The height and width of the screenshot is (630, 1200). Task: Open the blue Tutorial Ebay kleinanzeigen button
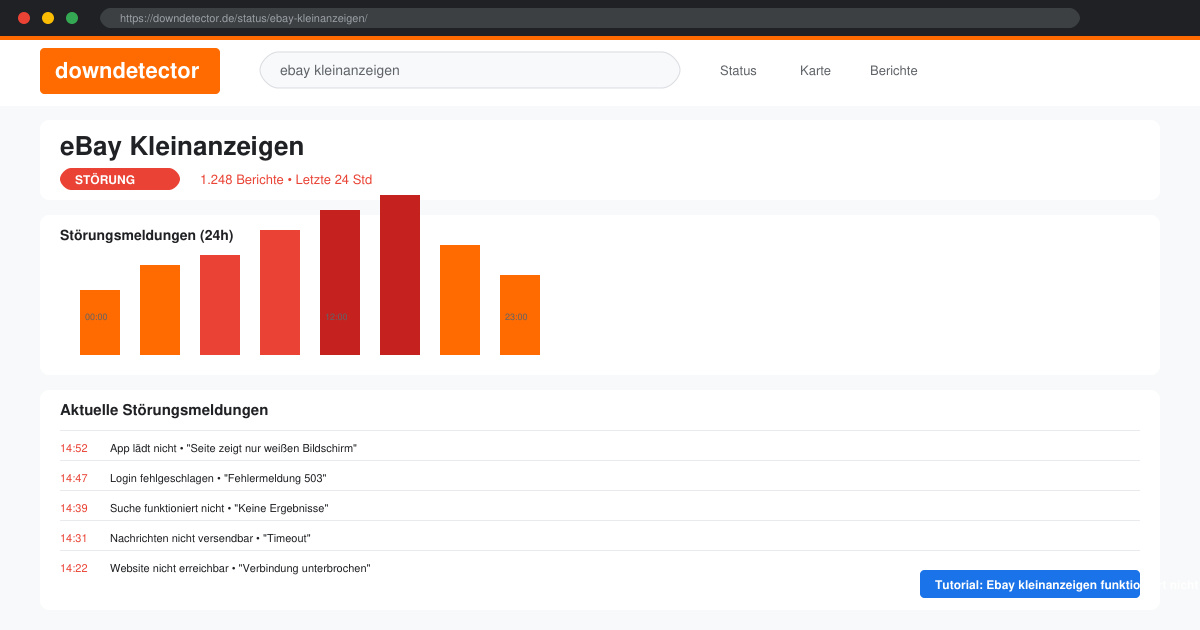point(1030,584)
